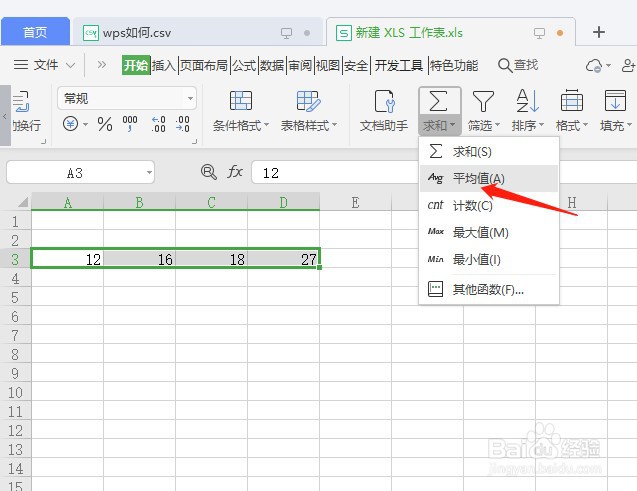Switch to the 视图 ribbon tab

point(327,65)
